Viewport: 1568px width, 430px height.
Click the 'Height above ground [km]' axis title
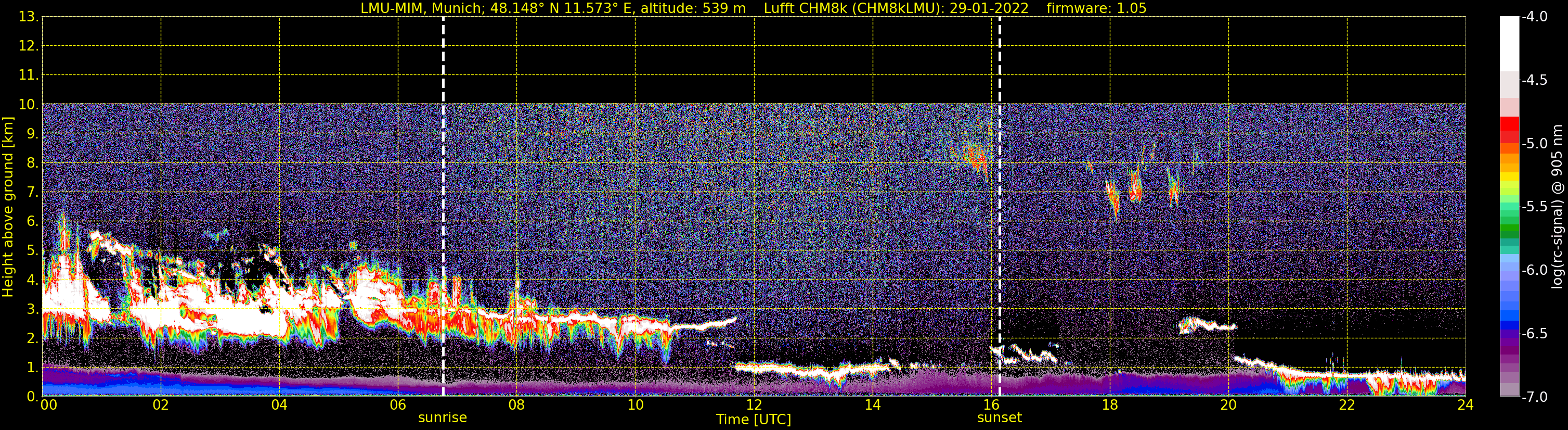pos(8,207)
